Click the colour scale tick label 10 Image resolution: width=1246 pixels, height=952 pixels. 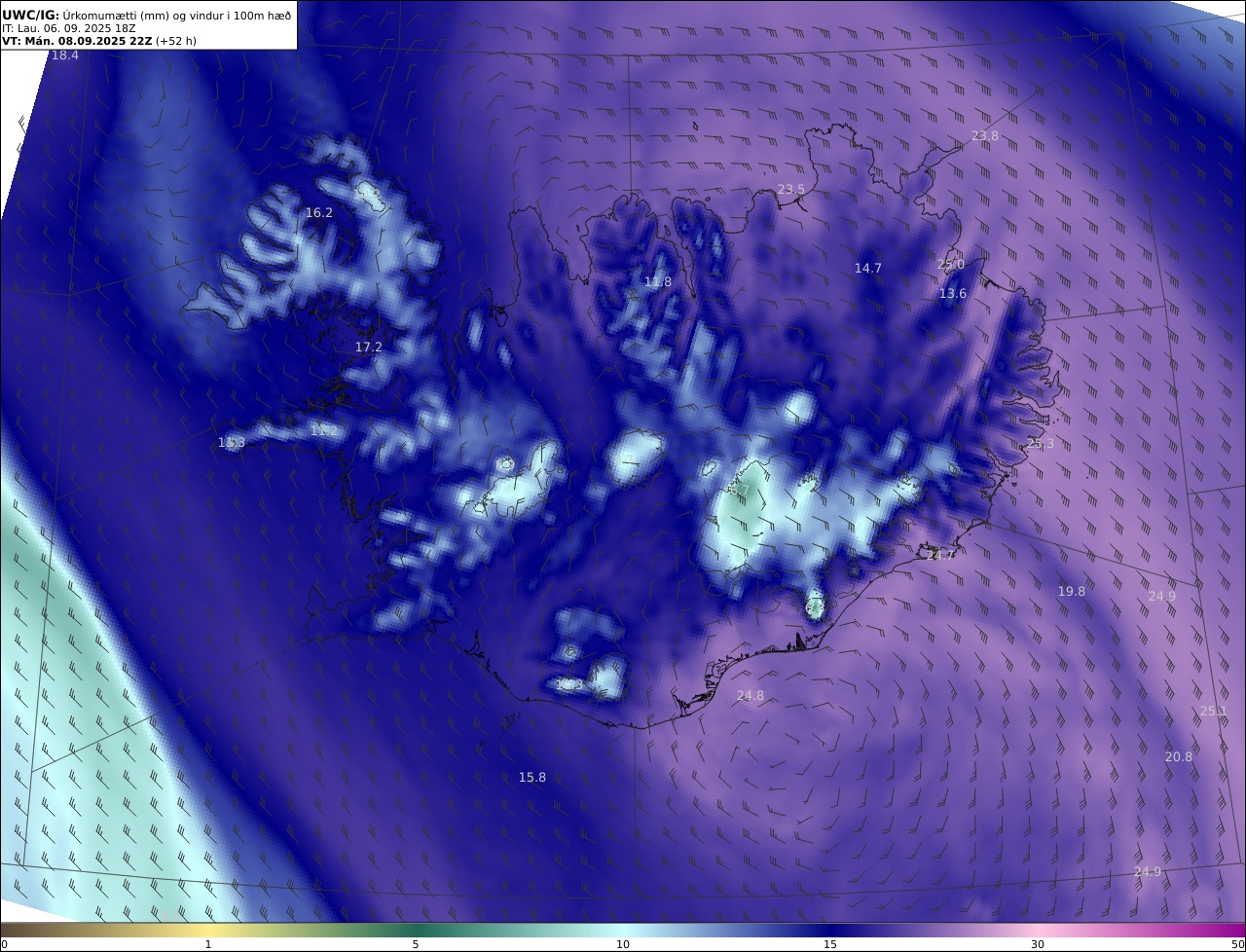623,944
